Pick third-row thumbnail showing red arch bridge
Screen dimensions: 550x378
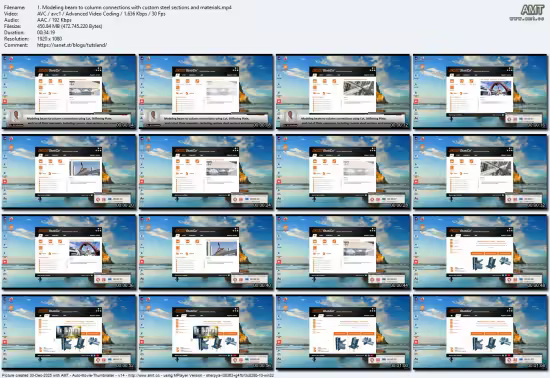(69, 252)
